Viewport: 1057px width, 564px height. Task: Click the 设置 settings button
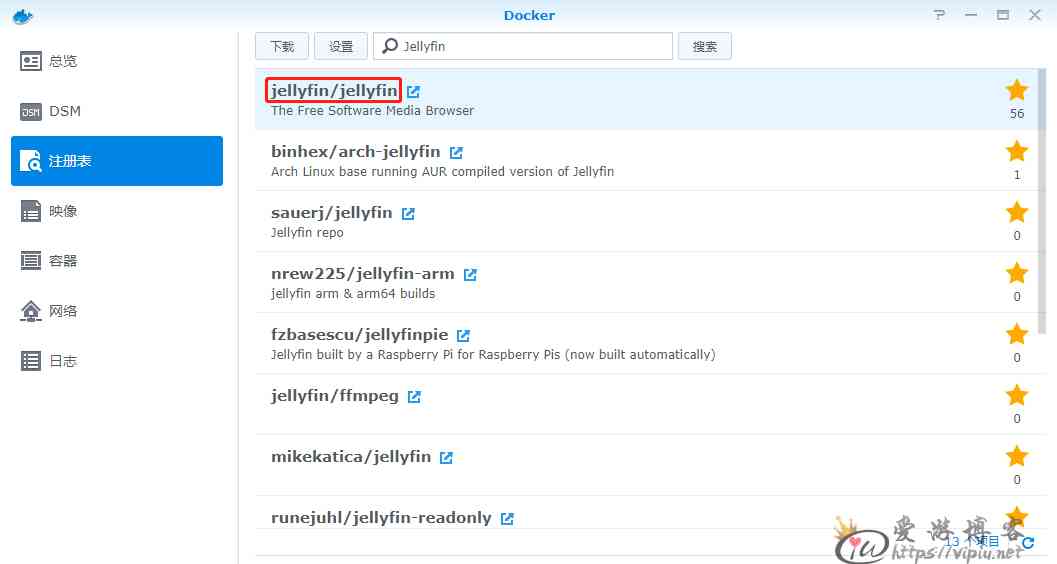pyautogui.click(x=340, y=46)
